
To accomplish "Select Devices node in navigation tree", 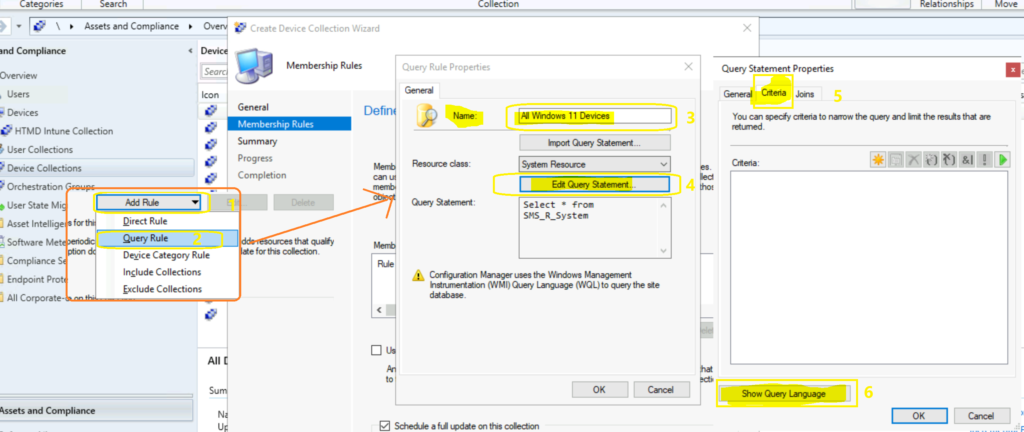I will click(x=22, y=112).
